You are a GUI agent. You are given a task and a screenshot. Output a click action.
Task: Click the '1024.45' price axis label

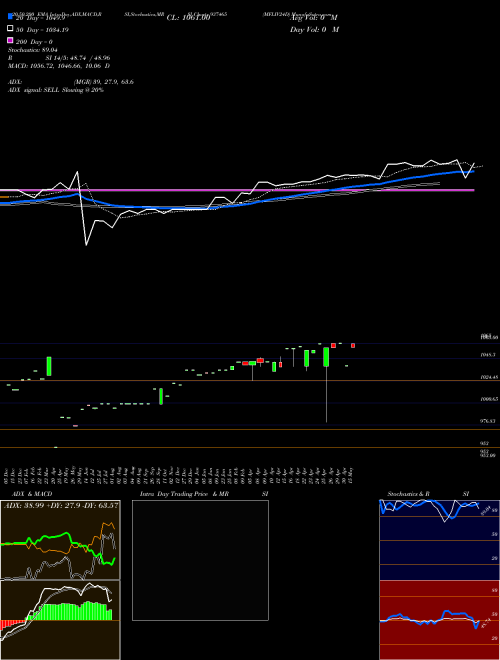click(489, 377)
